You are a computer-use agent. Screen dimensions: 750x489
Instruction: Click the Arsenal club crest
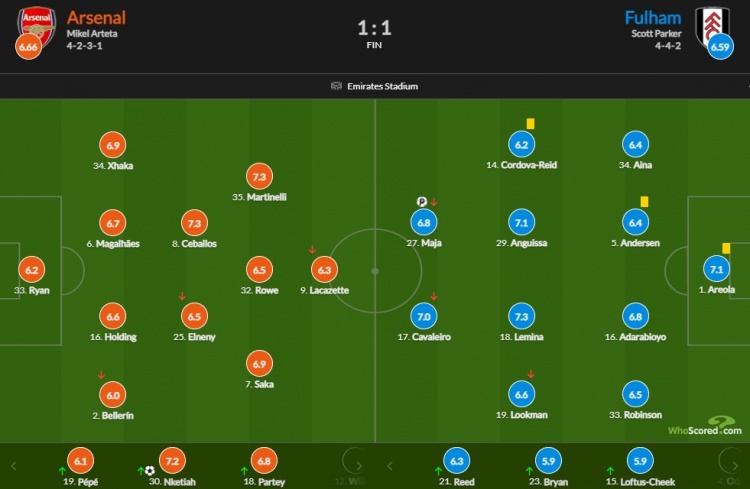point(37,25)
